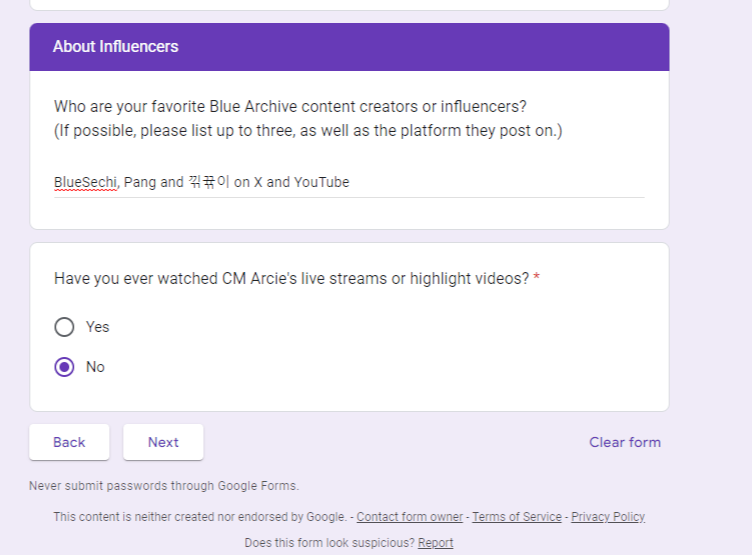Go back with the Back button
Image resolution: width=752 pixels, height=555 pixels.
pos(69,442)
